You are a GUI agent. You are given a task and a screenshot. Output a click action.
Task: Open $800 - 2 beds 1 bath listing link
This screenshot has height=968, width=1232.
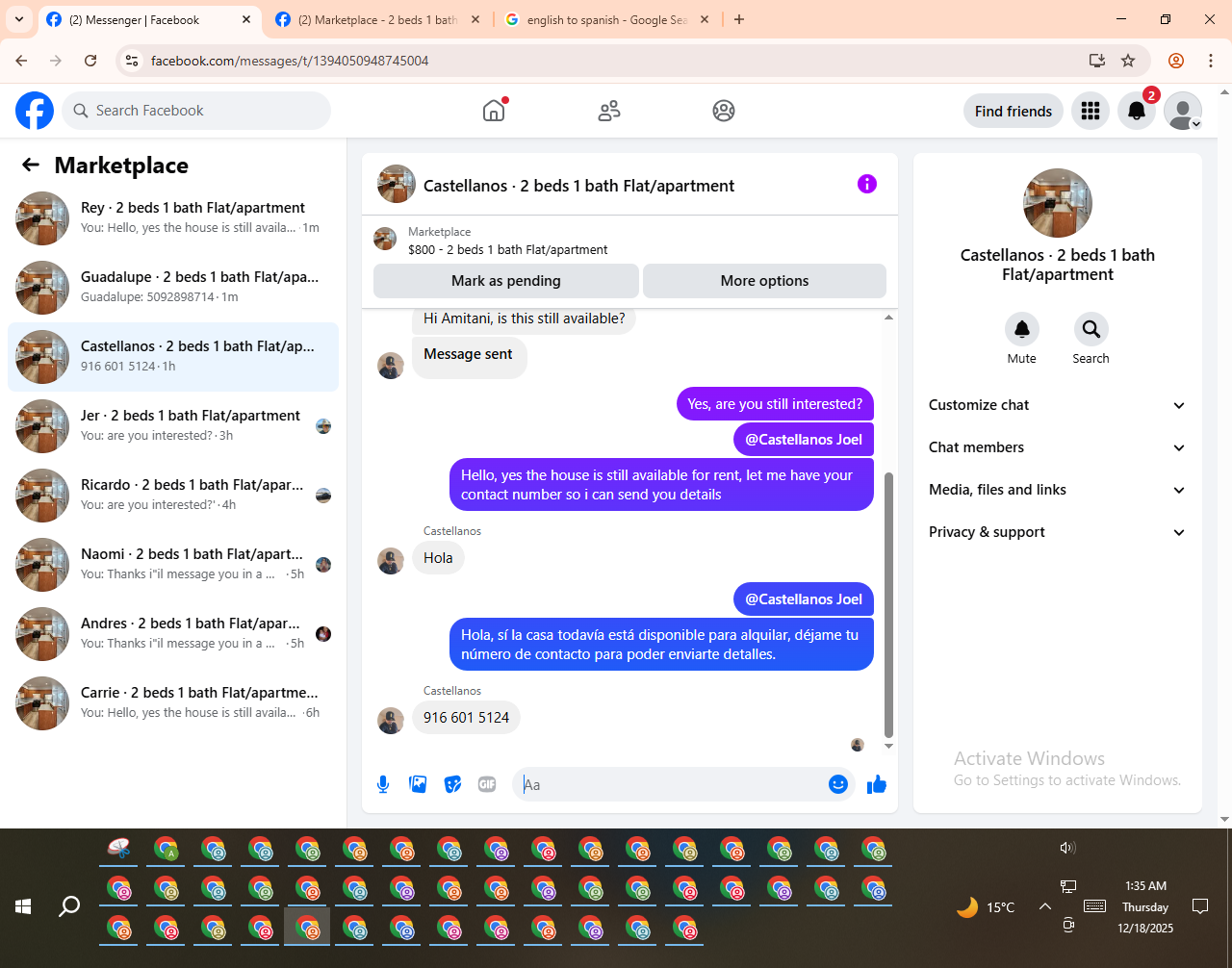click(508, 249)
